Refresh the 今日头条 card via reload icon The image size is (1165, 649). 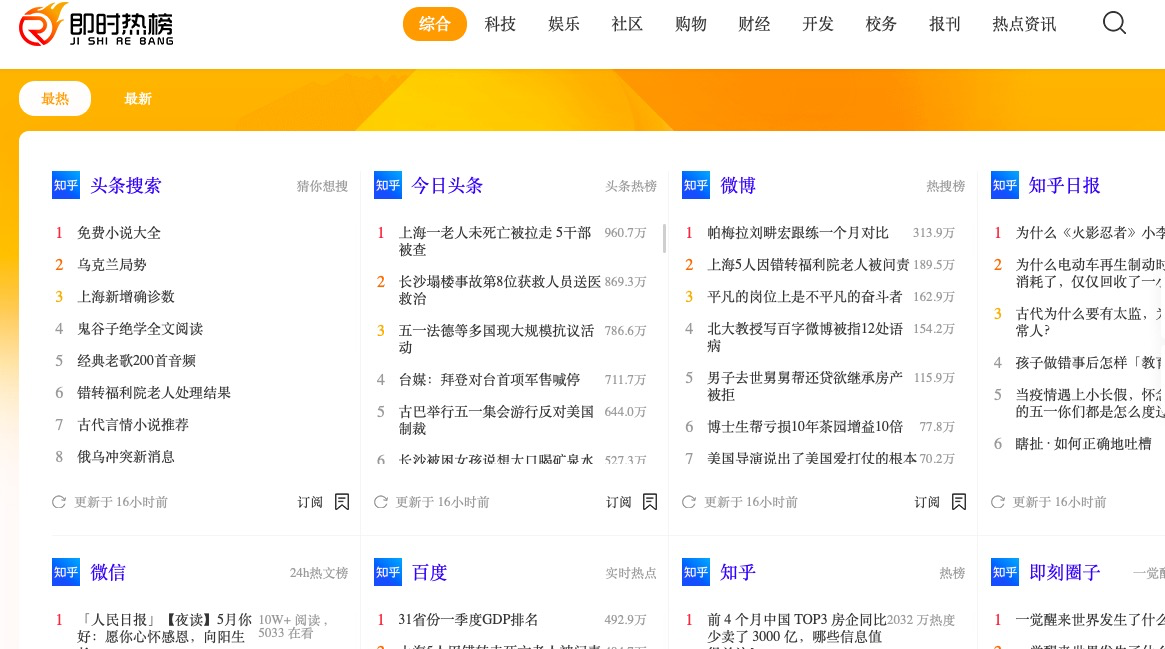380,502
